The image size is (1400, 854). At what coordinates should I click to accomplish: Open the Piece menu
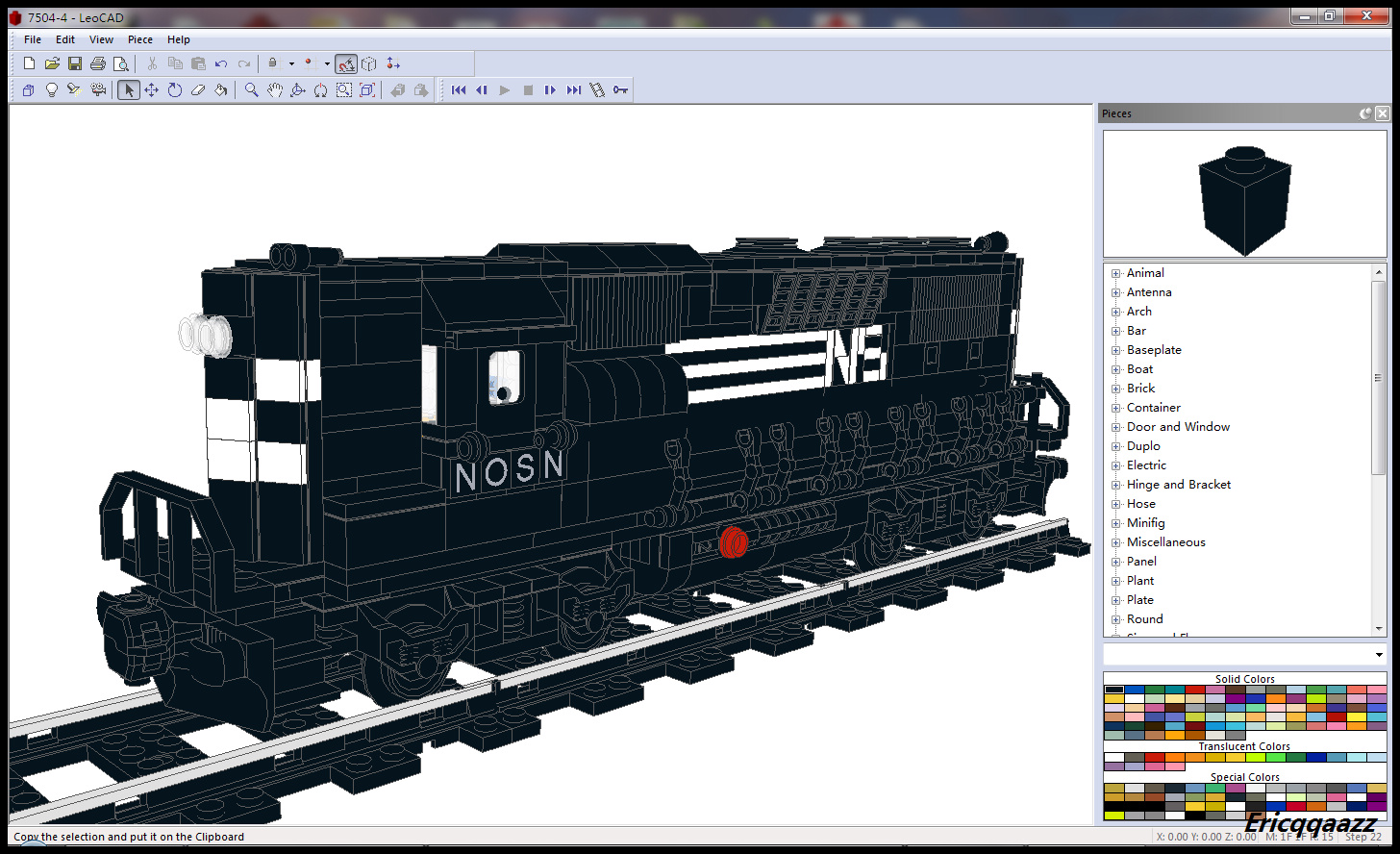(x=140, y=39)
